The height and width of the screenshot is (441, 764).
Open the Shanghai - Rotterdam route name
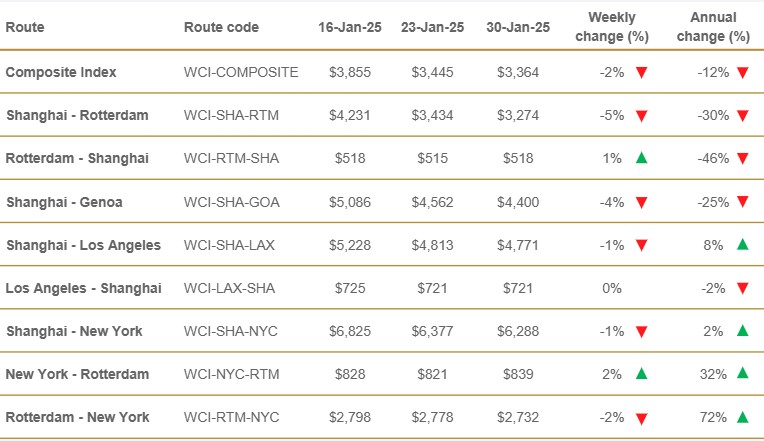coord(77,115)
